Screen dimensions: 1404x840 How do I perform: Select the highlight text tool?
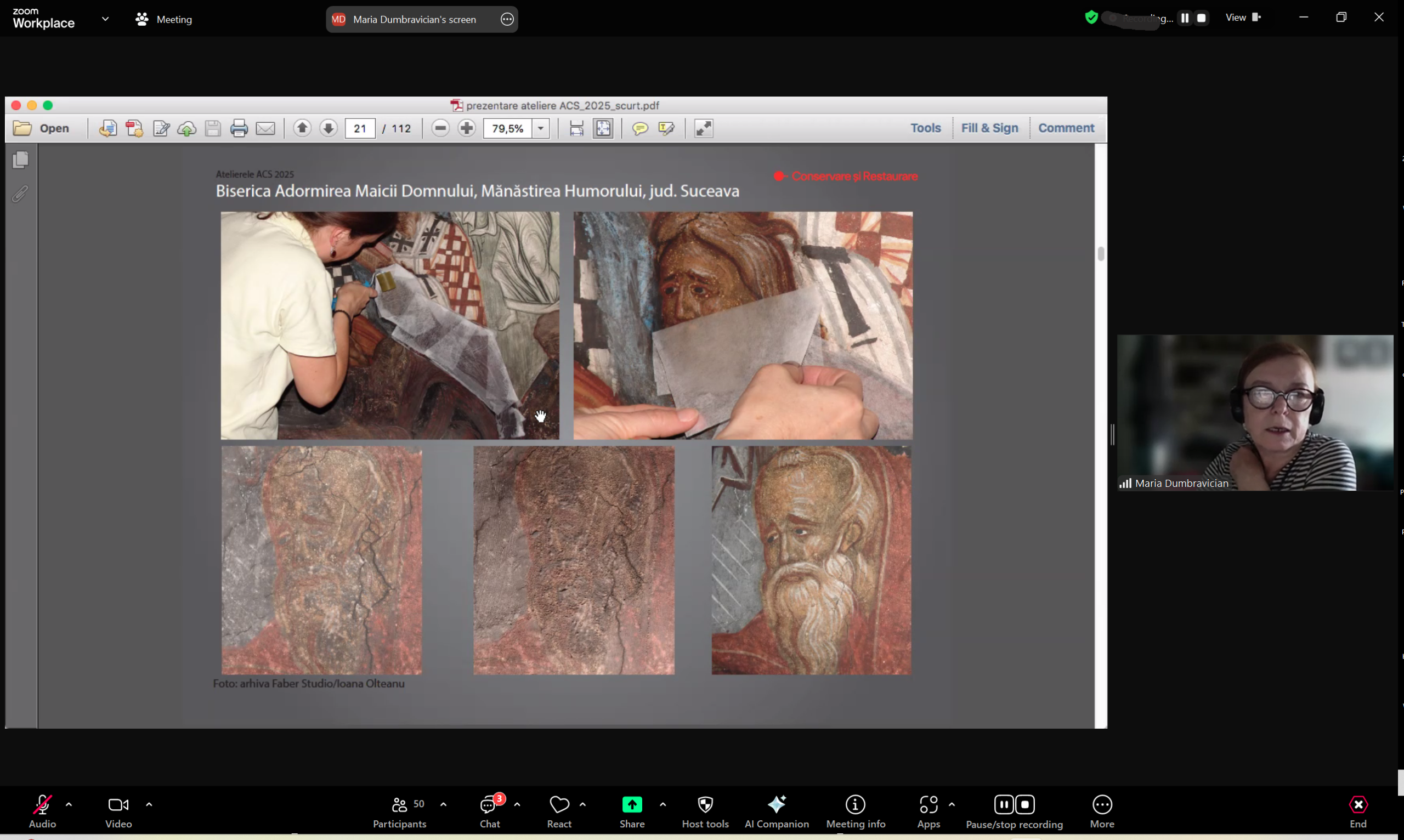pos(667,128)
